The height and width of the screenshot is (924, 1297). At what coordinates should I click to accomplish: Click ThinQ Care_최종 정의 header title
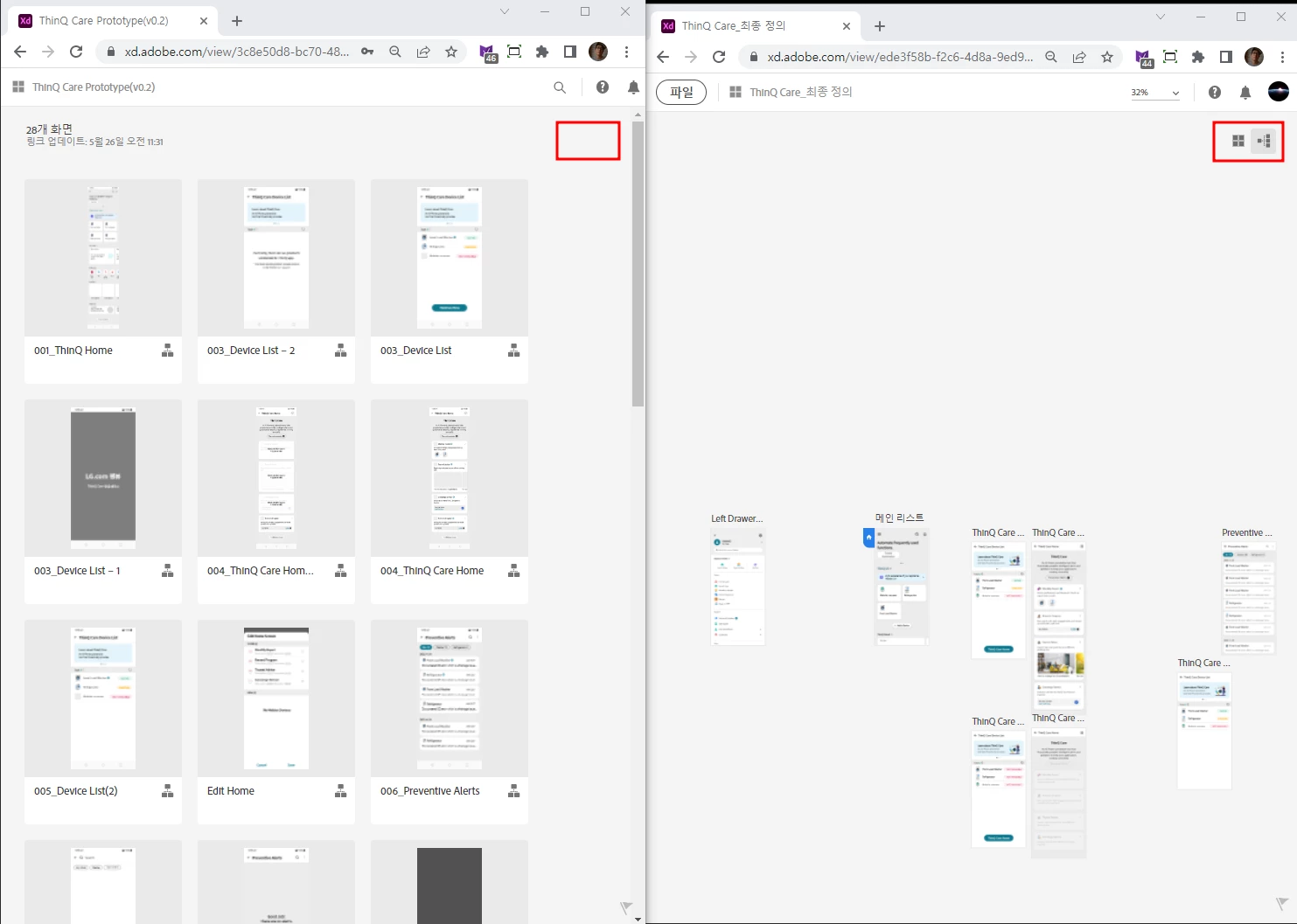point(801,92)
